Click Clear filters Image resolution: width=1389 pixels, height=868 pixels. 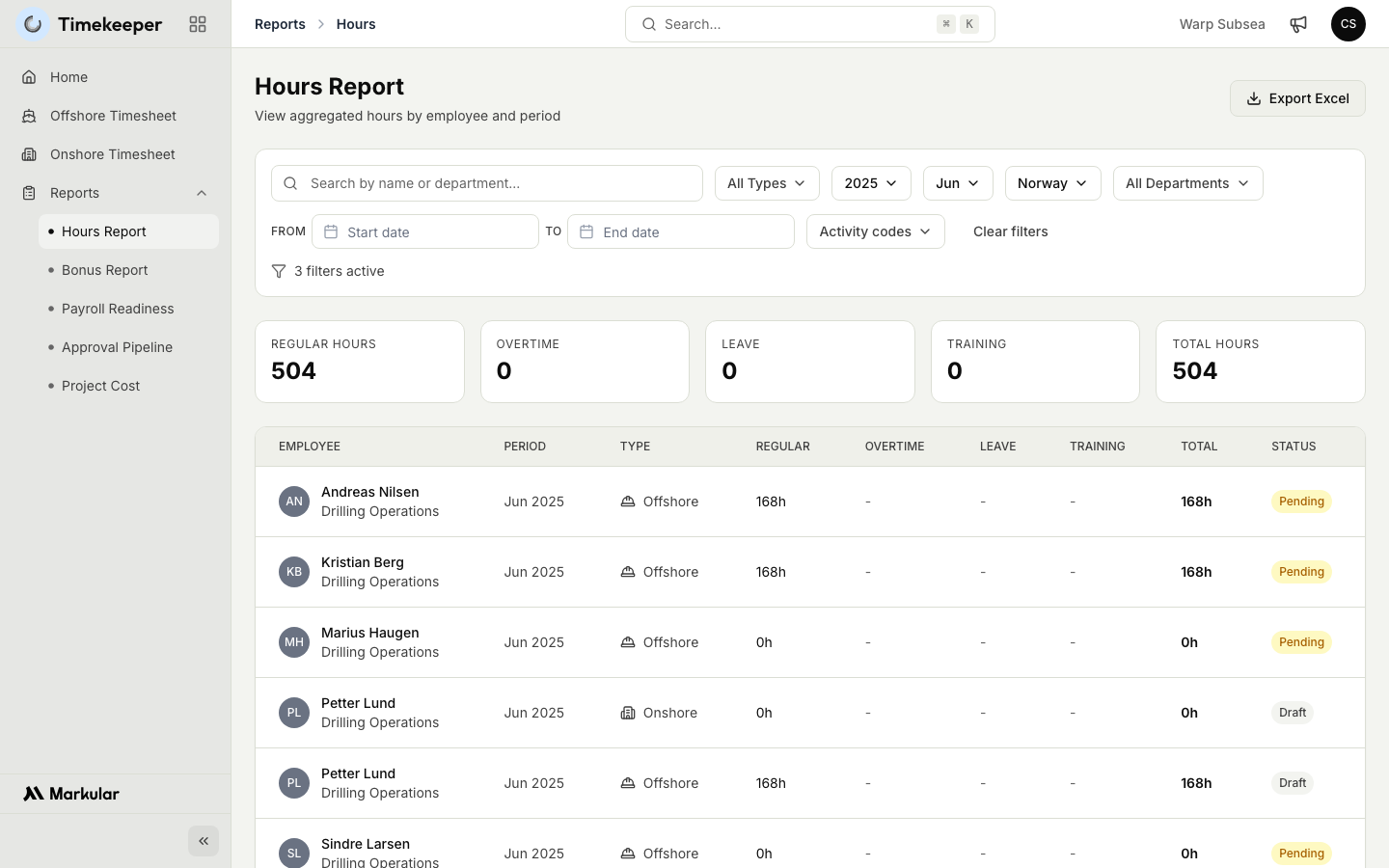pyautogui.click(x=1010, y=231)
